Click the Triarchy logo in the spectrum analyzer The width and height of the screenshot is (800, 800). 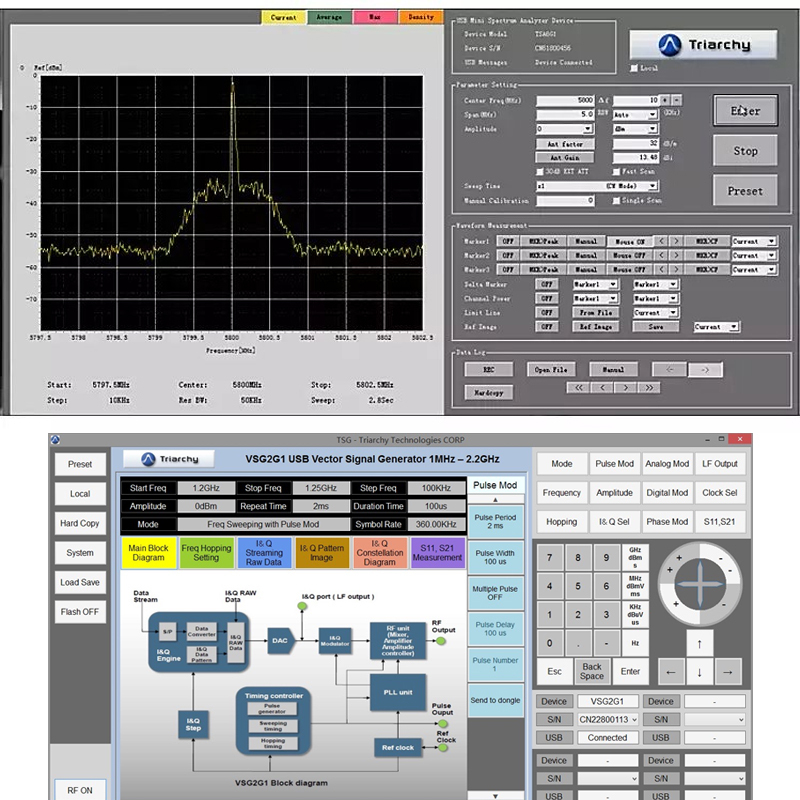coord(703,45)
